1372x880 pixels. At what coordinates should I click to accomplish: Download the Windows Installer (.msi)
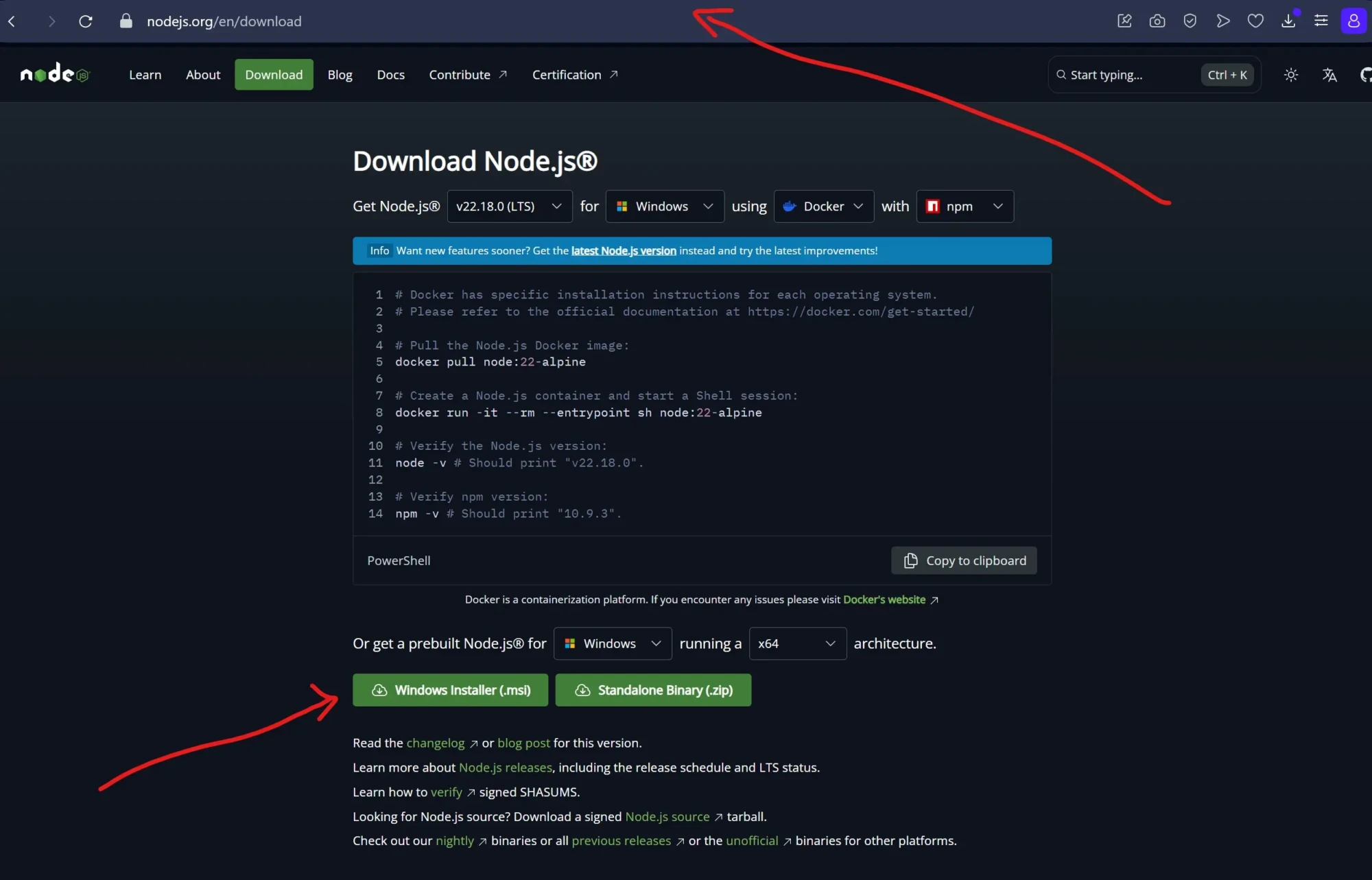[x=450, y=690]
